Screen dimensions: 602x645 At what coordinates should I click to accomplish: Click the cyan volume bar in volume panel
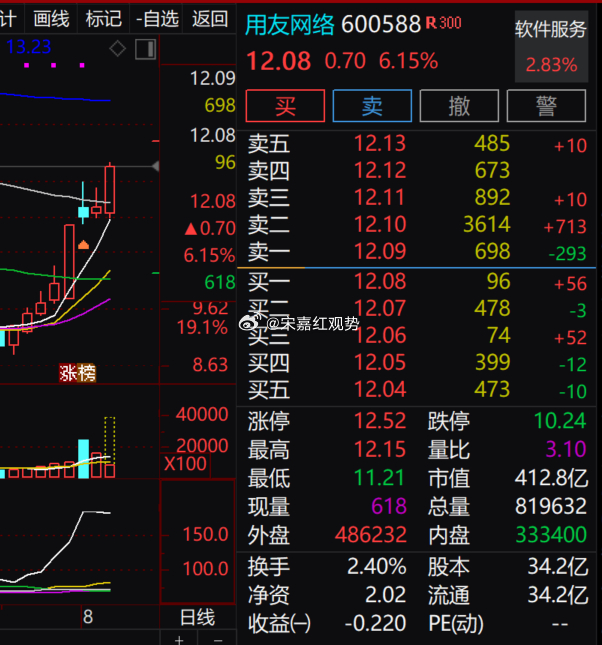click(84, 459)
